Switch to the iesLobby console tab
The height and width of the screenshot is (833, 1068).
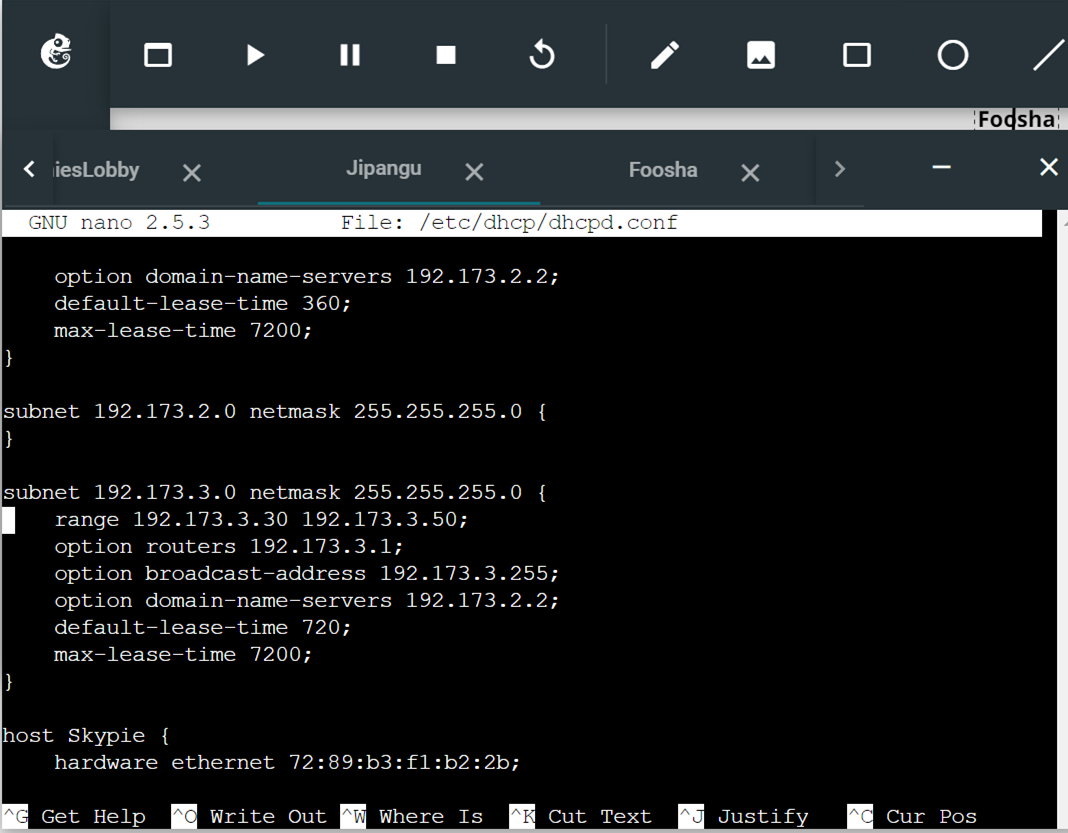click(96, 170)
